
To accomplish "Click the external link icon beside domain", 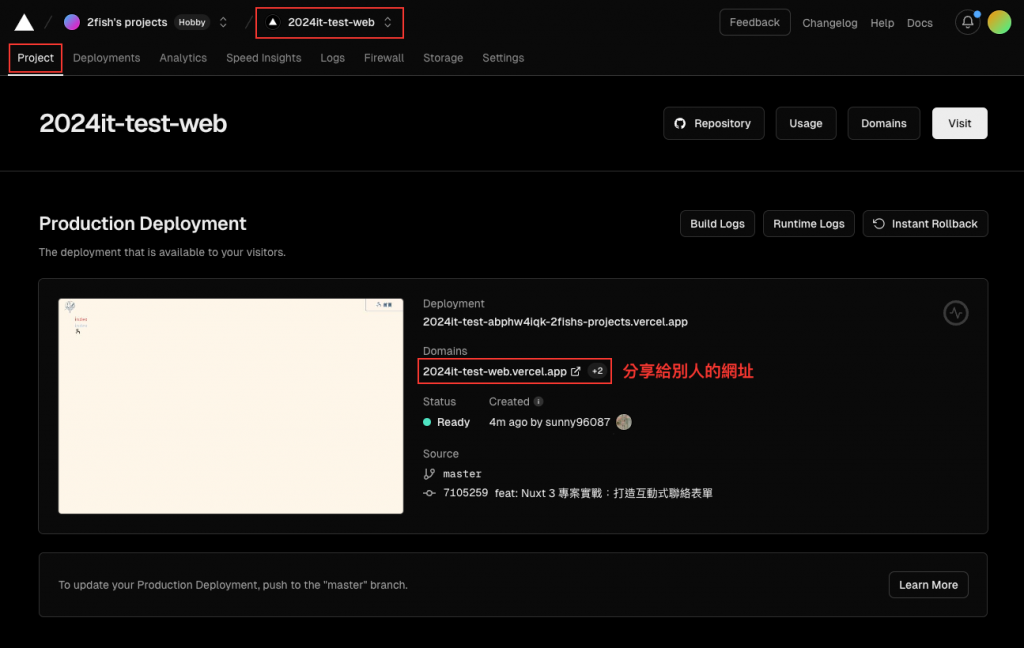I will click(575, 371).
